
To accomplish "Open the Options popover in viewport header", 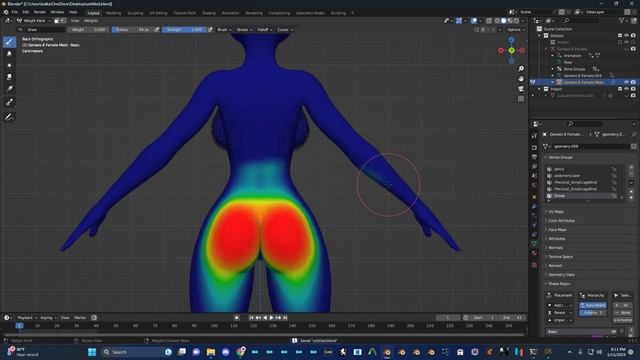I will point(515,29).
